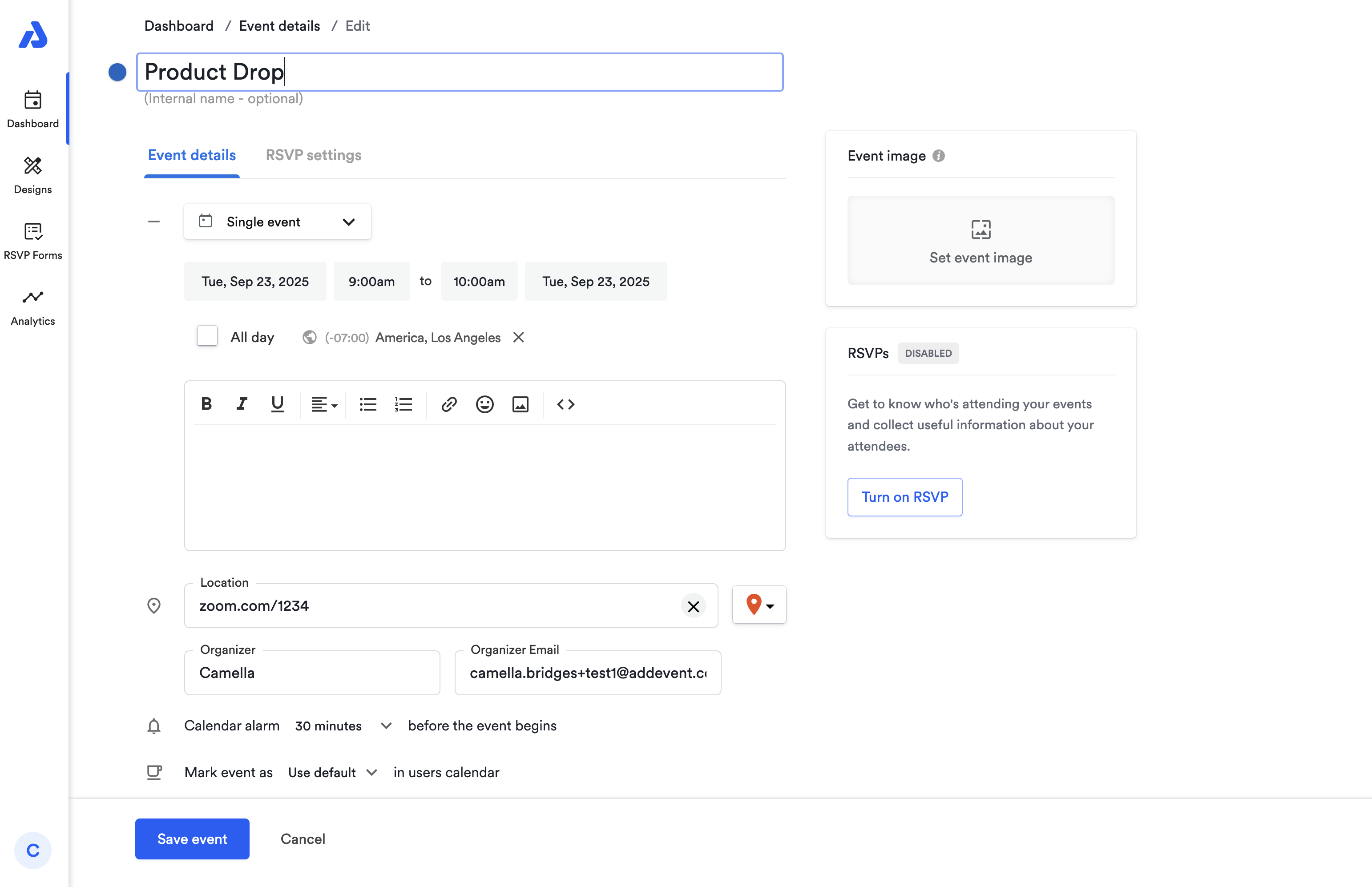Insert image into description editor
Viewport: 1372px width, 887px height.
[520, 404]
